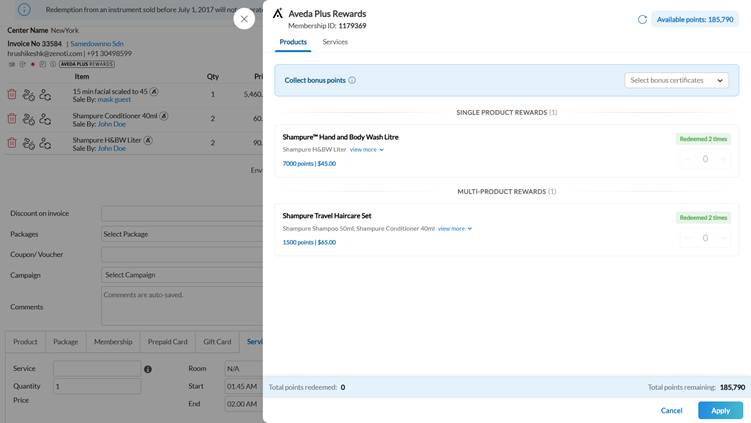Click the Start time field 01:45 AM
Viewport: 751px width, 423px height.
pos(244,386)
